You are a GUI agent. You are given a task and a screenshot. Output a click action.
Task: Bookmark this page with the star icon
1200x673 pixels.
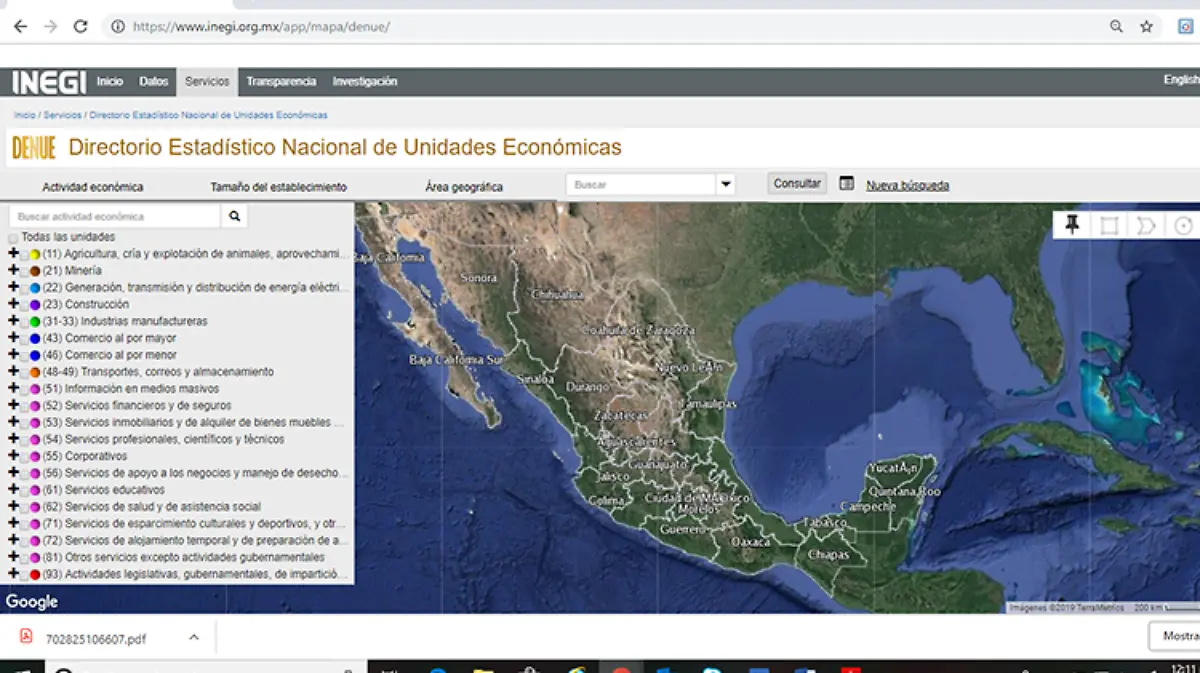pyautogui.click(x=1146, y=27)
